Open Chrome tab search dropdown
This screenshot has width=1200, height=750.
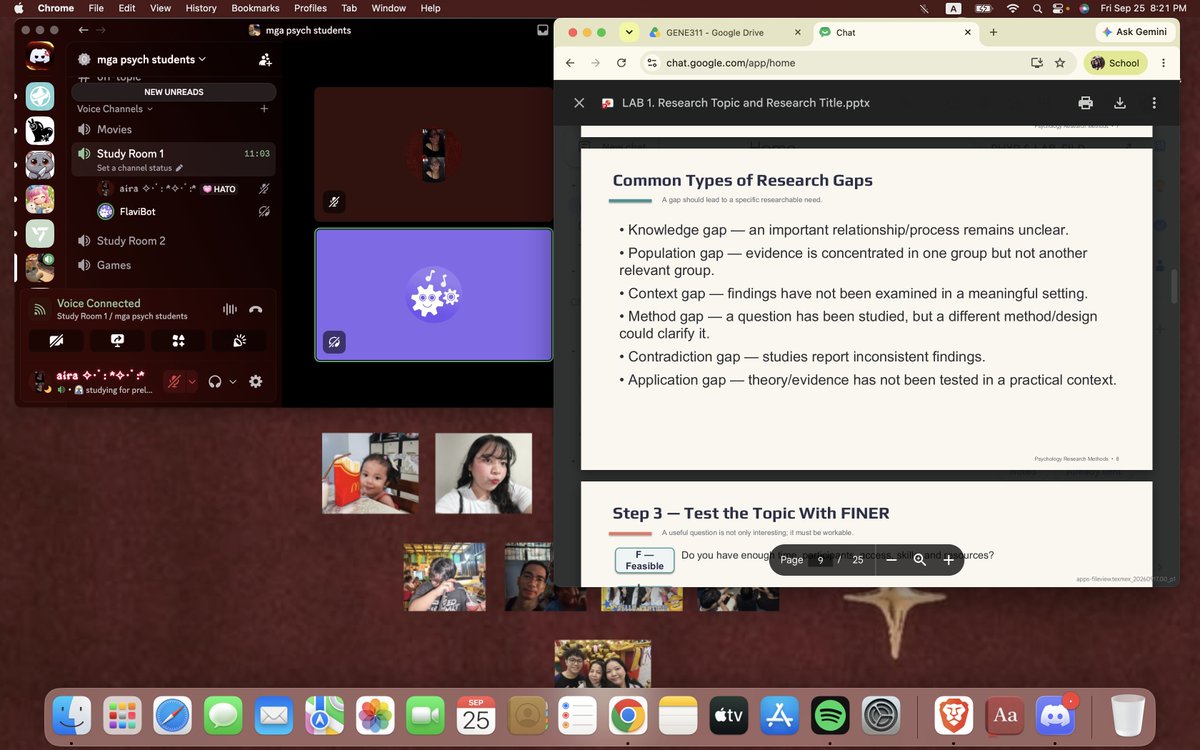(x=628, y=32)
